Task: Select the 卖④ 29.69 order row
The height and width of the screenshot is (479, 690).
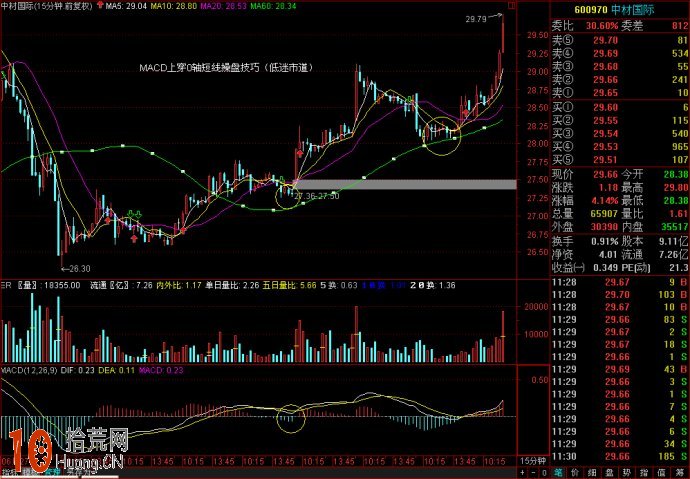Action: [x=620, y=54]
